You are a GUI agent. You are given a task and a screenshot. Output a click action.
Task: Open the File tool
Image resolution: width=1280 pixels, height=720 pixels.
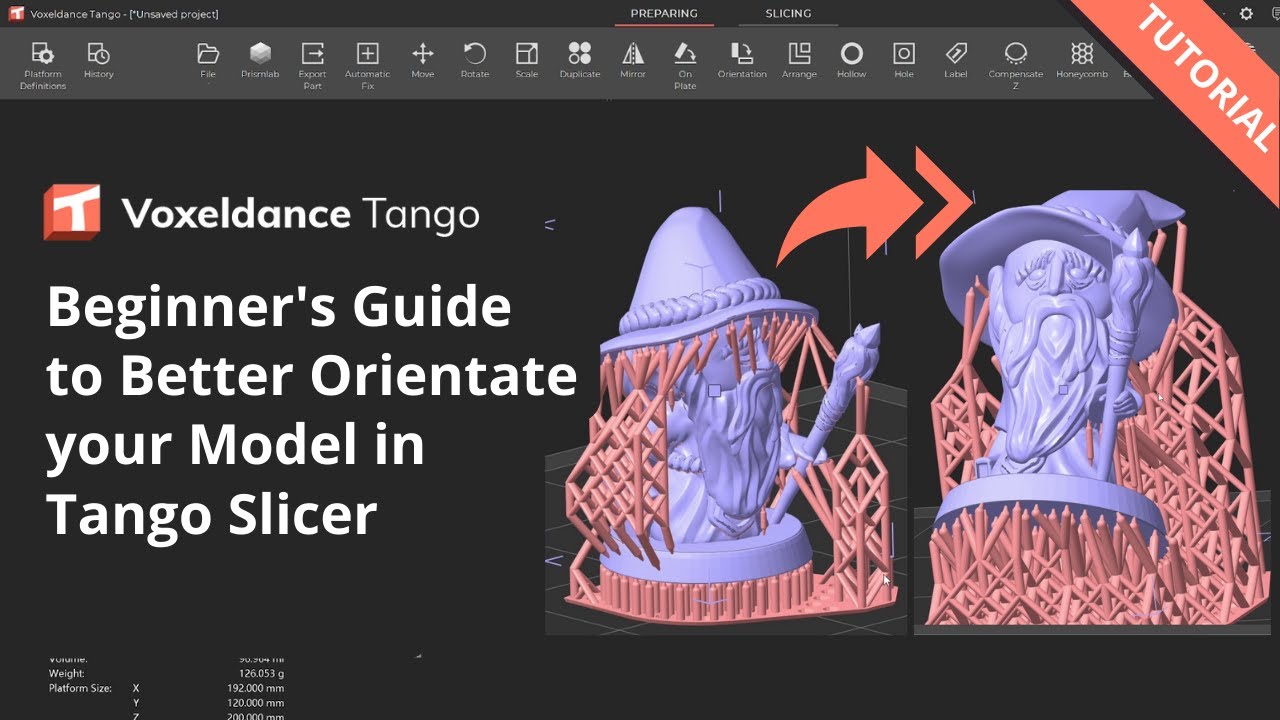coord(208,60)
